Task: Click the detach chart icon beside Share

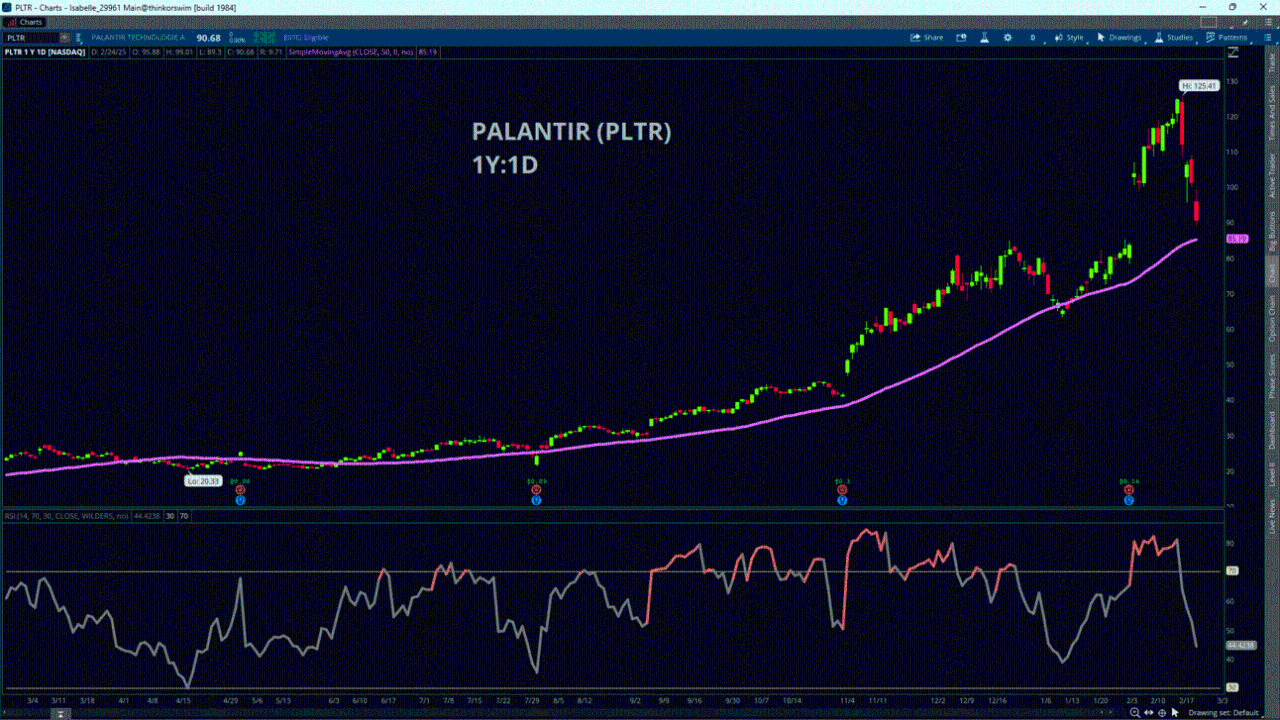Action: [x=961, y=37]
